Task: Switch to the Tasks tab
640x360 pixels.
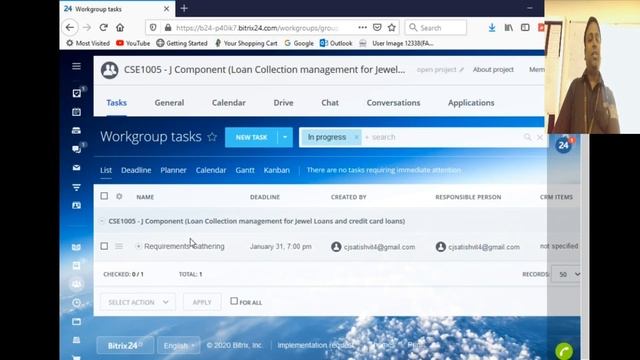Action: coord(117,103)
